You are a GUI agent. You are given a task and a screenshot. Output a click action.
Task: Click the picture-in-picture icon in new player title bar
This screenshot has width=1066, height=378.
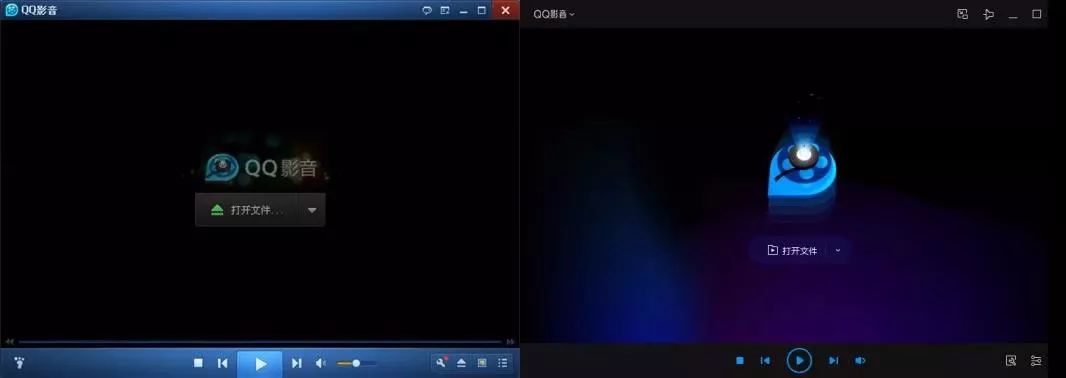point(963,14)
